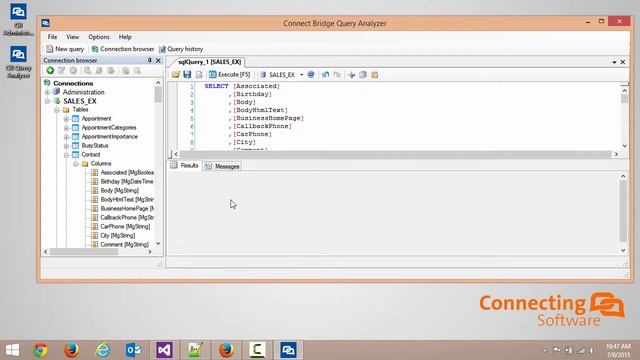Screen dimensions: 640x360
Task: Expand the AppointmentCategories table
Action: click(x=66, y=128)
